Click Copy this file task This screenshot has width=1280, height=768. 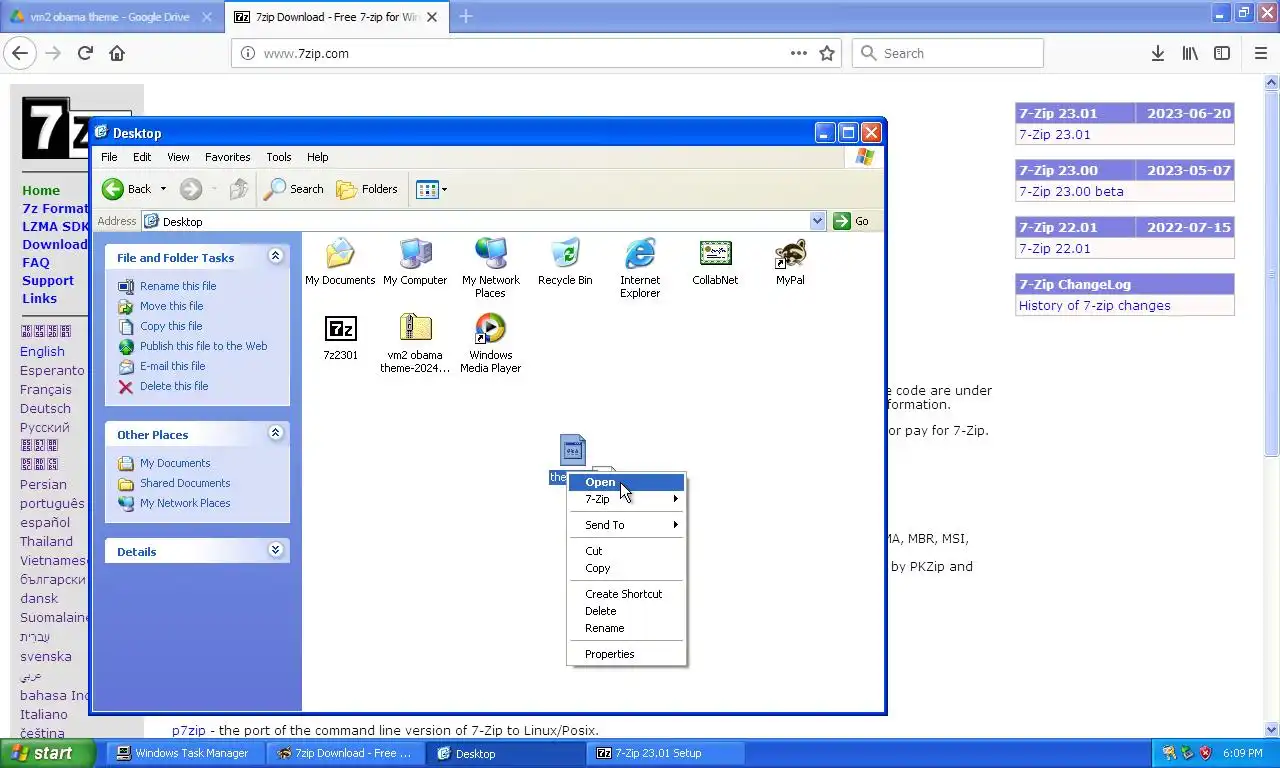pos(171,326)
